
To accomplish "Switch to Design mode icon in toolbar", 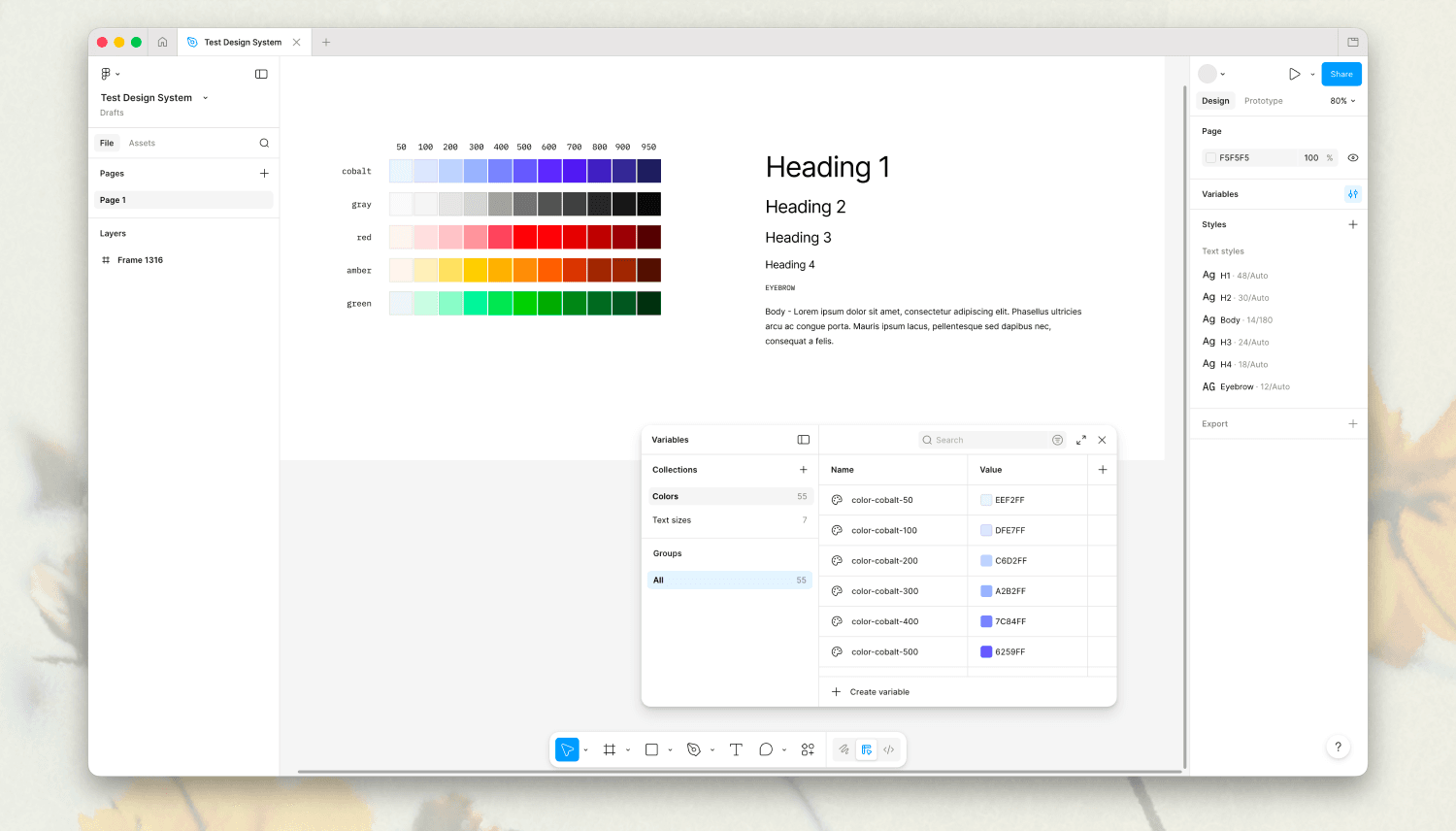I will 867,749.
